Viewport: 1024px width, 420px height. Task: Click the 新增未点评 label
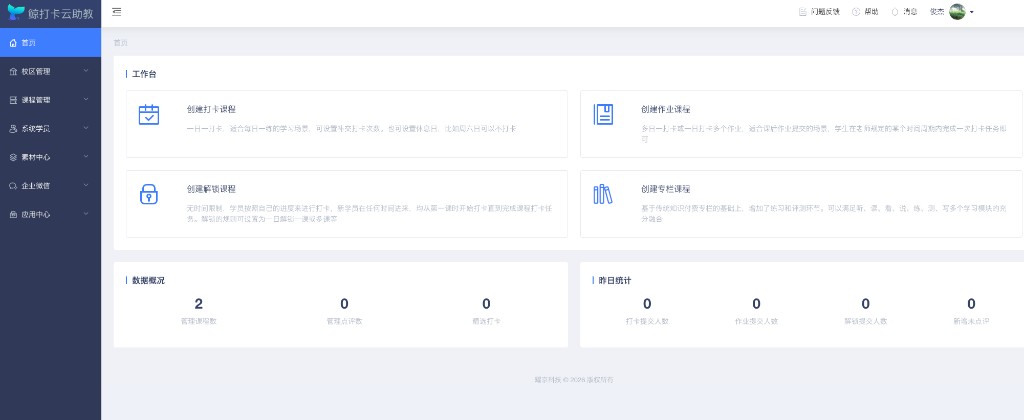tap(971, 321)
